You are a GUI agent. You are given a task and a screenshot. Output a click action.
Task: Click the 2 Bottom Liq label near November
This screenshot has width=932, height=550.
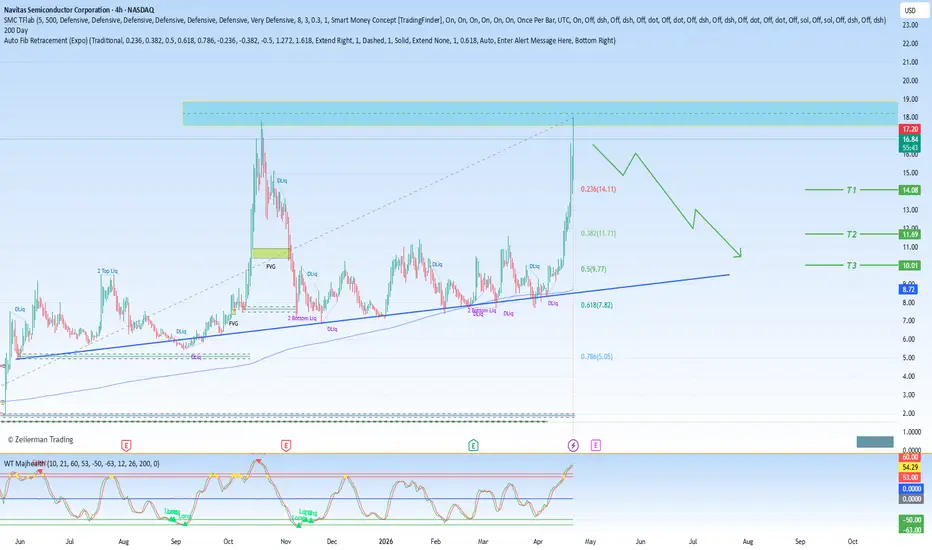(x=303, y=318)
